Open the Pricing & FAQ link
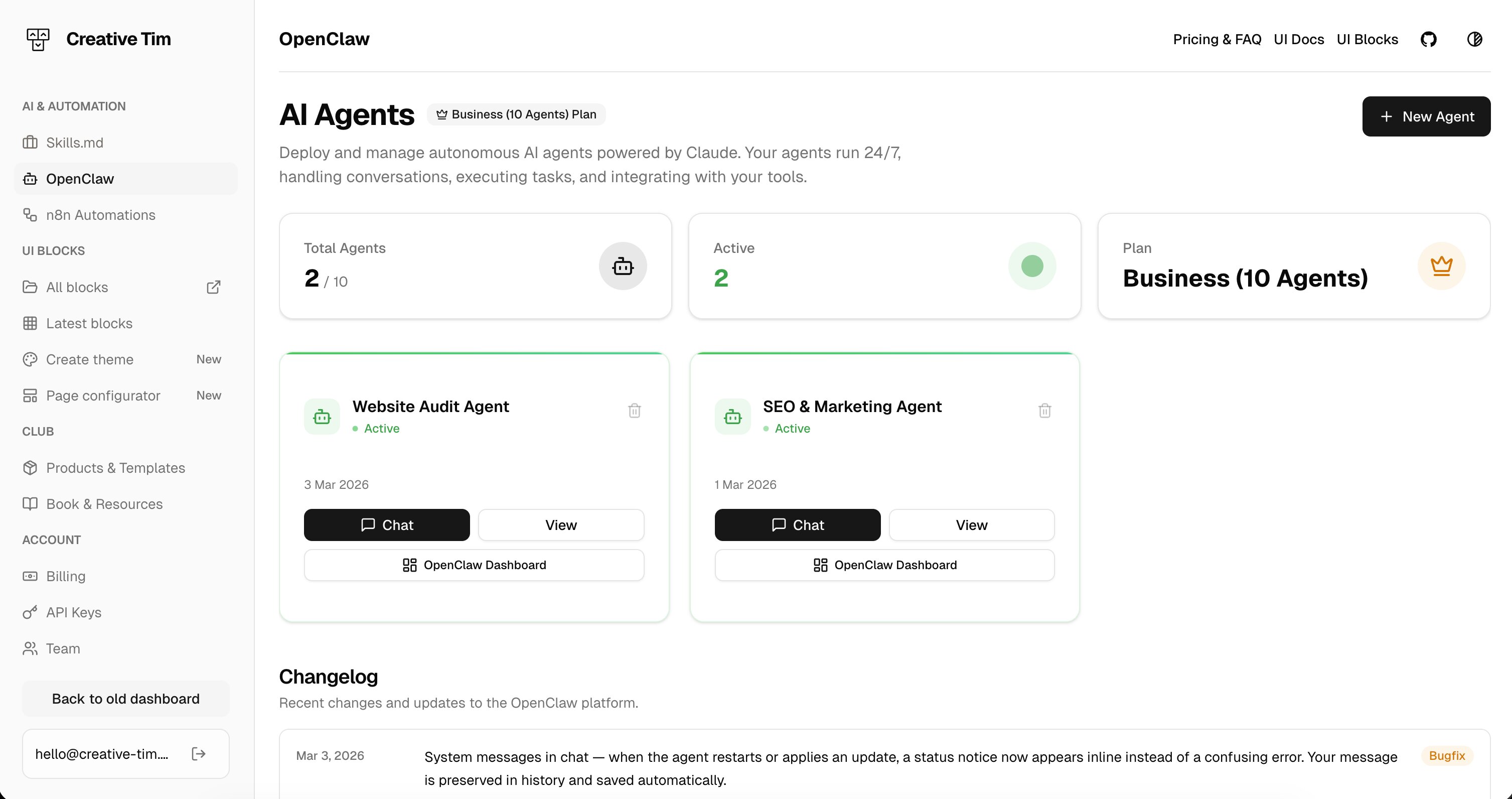 click(1217, 39)
